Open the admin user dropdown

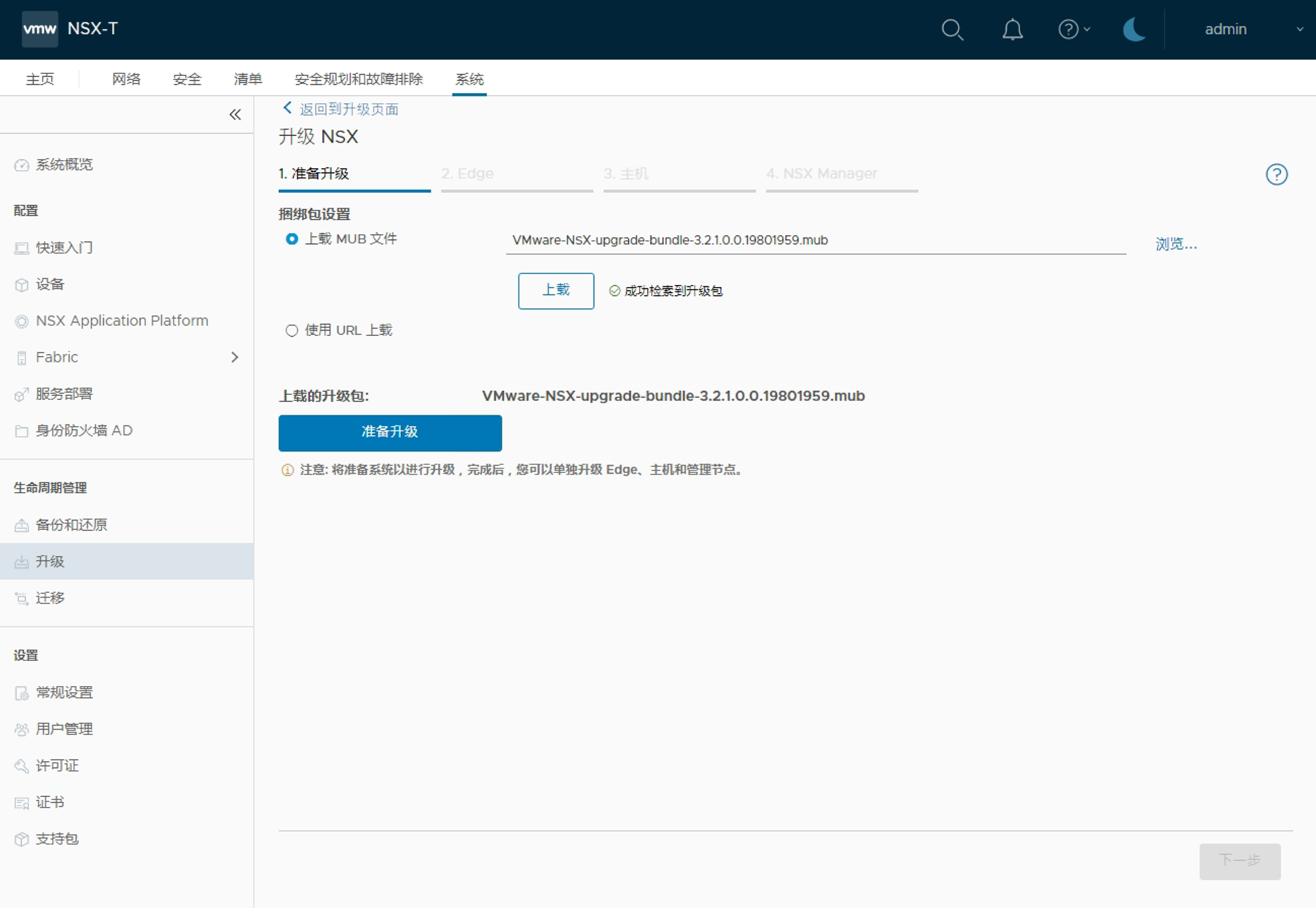coord(1252,29)
